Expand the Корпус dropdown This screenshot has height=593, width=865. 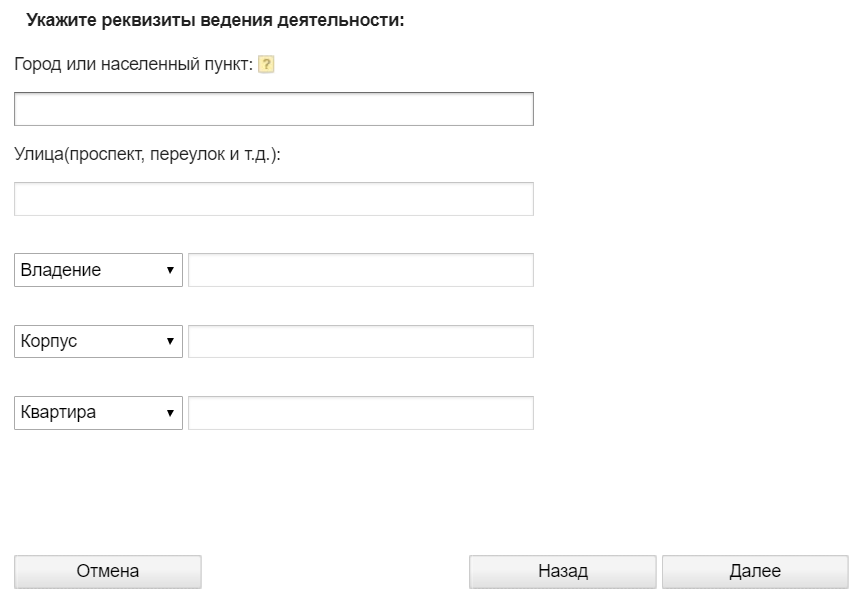[98, 341]
